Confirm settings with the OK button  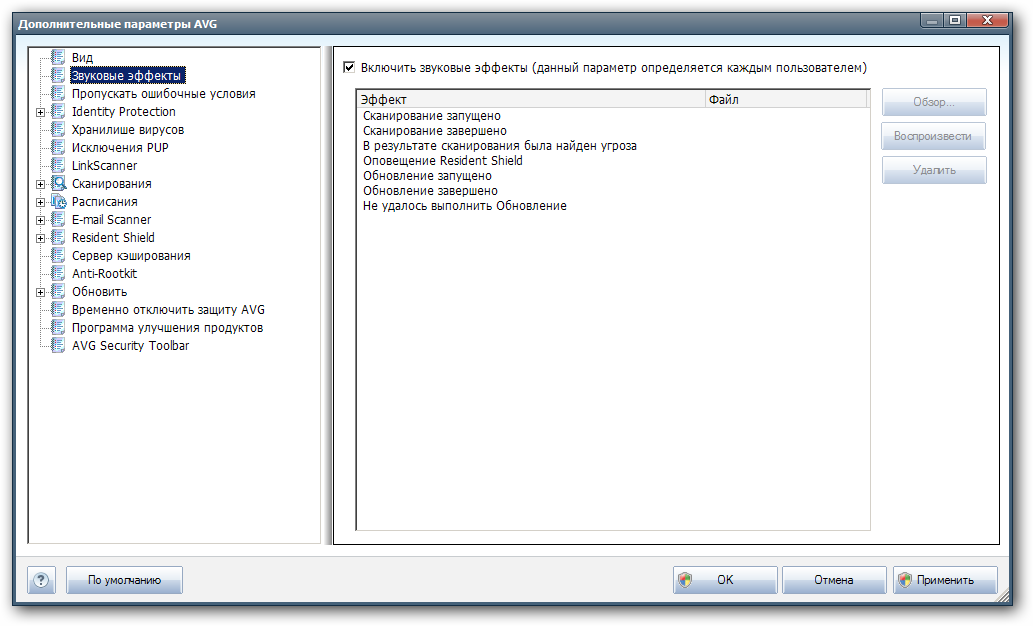tap(725, 580)
